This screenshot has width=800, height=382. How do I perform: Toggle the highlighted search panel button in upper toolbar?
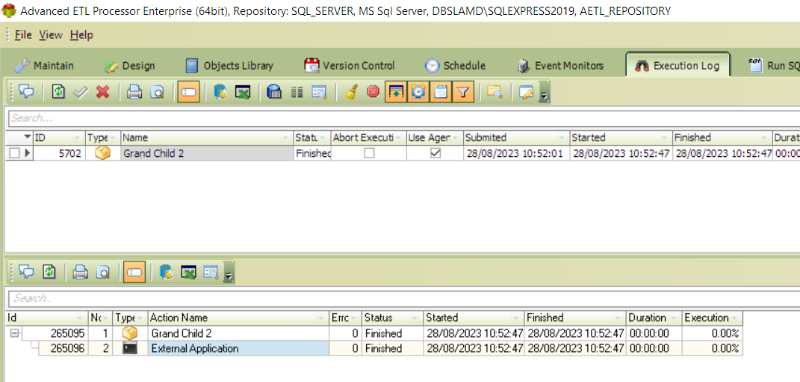pos(188,92)
